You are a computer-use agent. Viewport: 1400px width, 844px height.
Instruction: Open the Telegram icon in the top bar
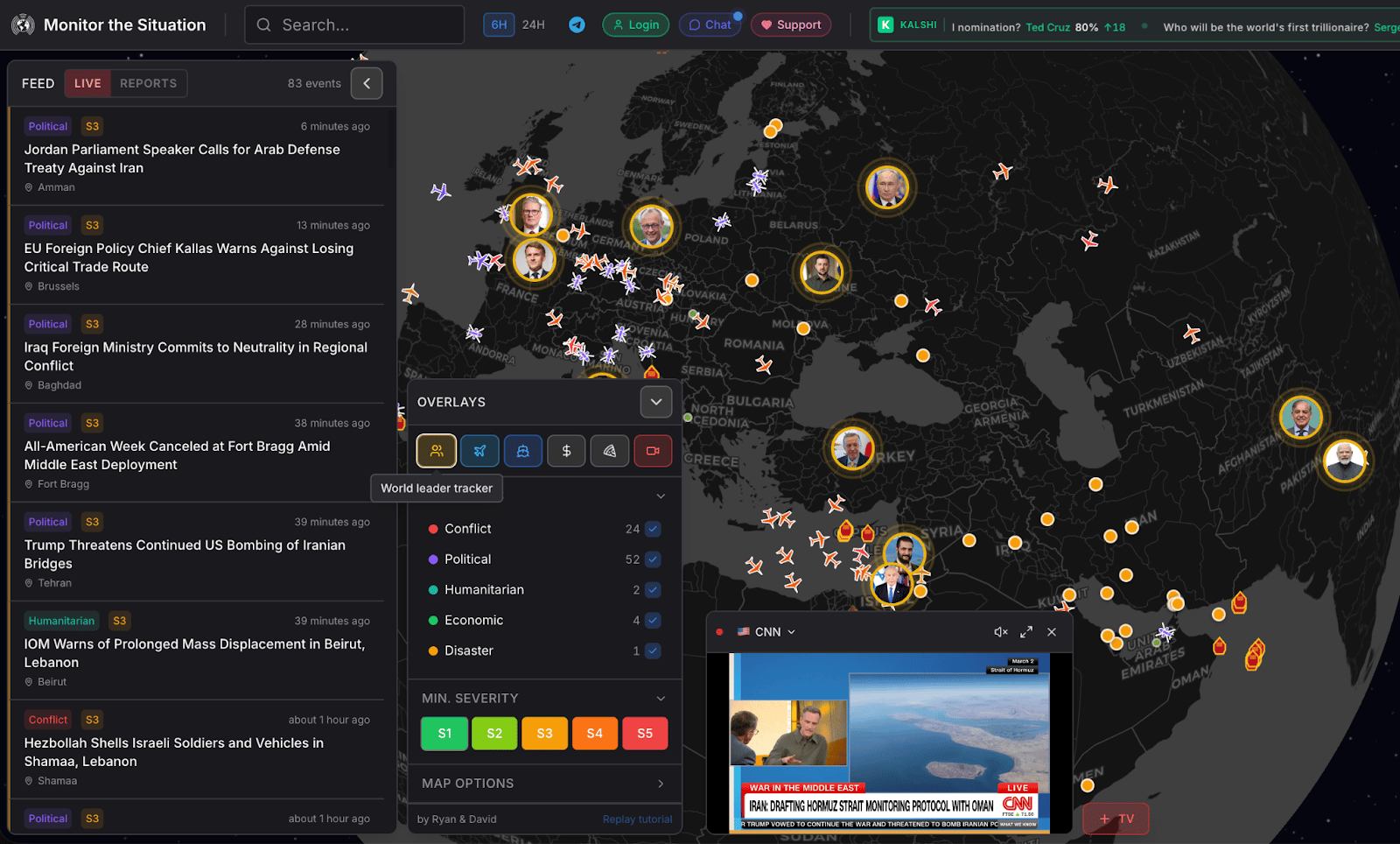coord(577,25)
